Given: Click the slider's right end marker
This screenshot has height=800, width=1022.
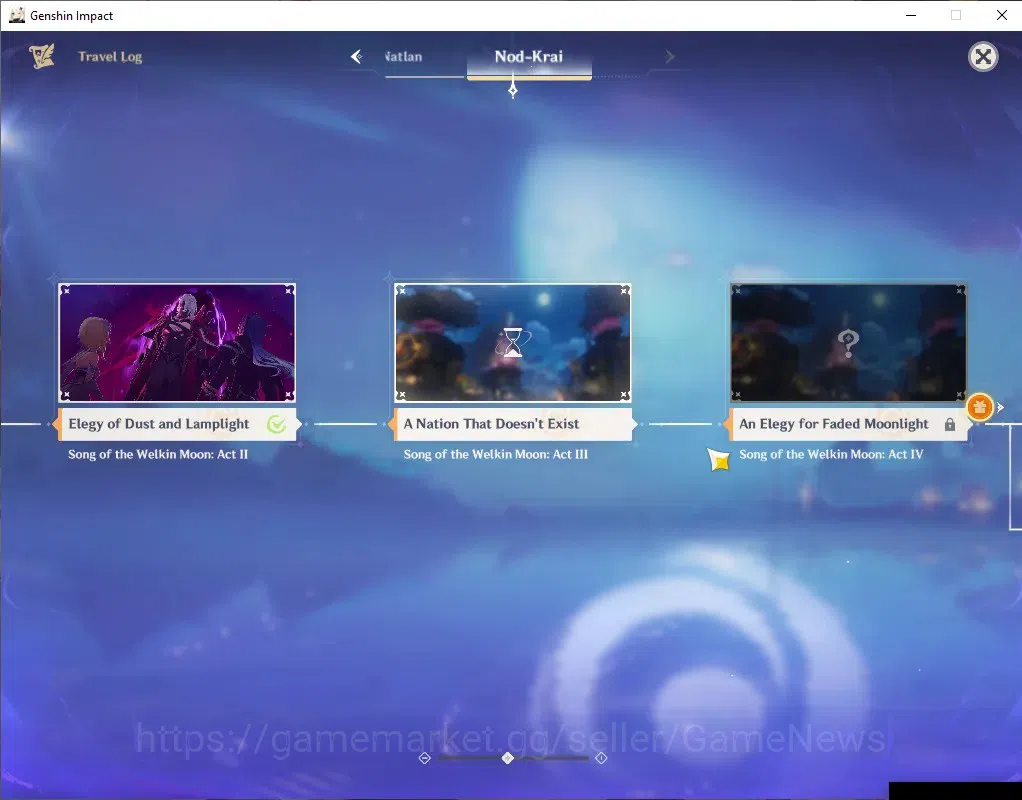Looking at the screenshot, I should [x=601, y=758].
